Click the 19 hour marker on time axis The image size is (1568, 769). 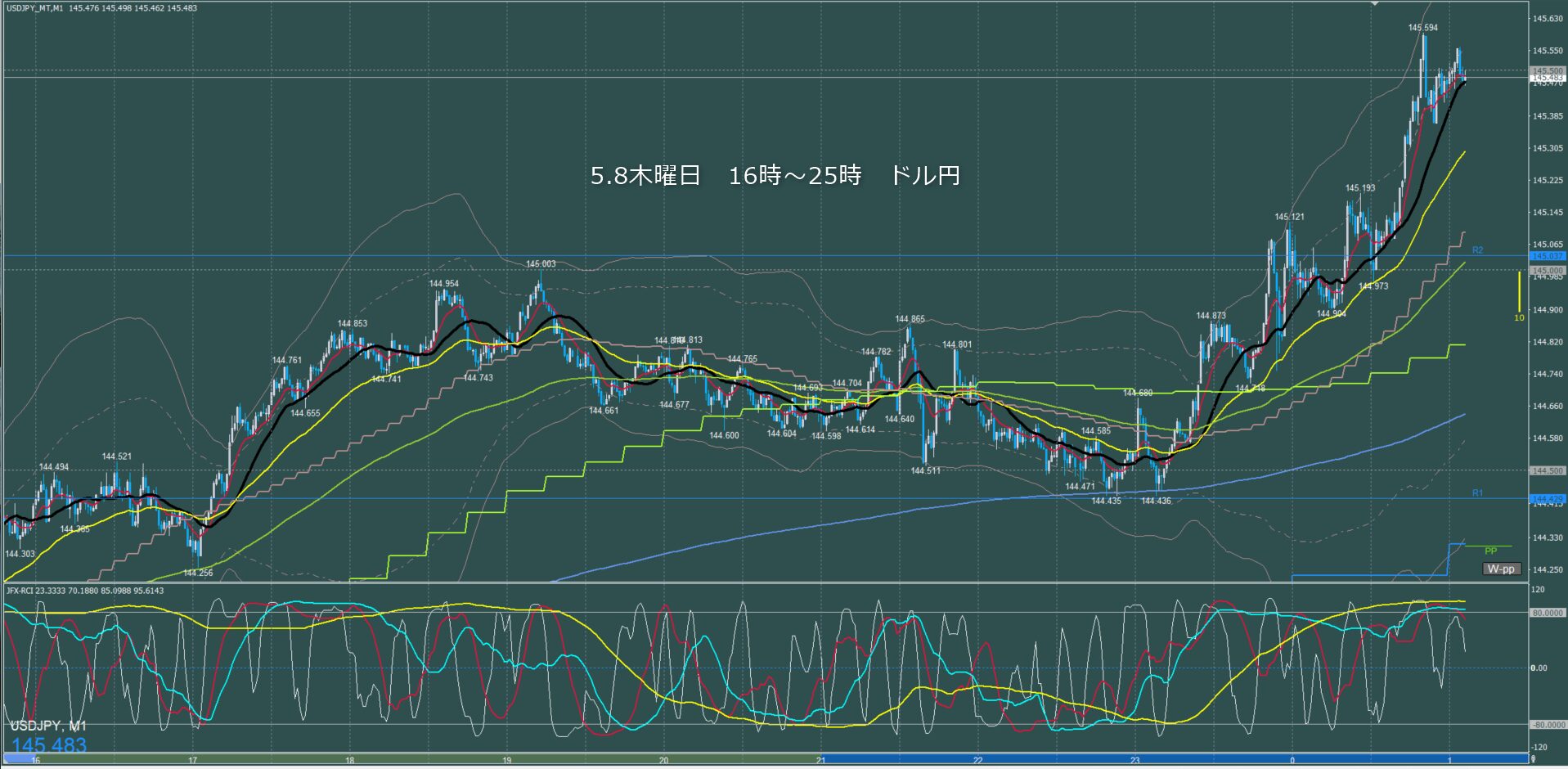click(x=506, y=761)
